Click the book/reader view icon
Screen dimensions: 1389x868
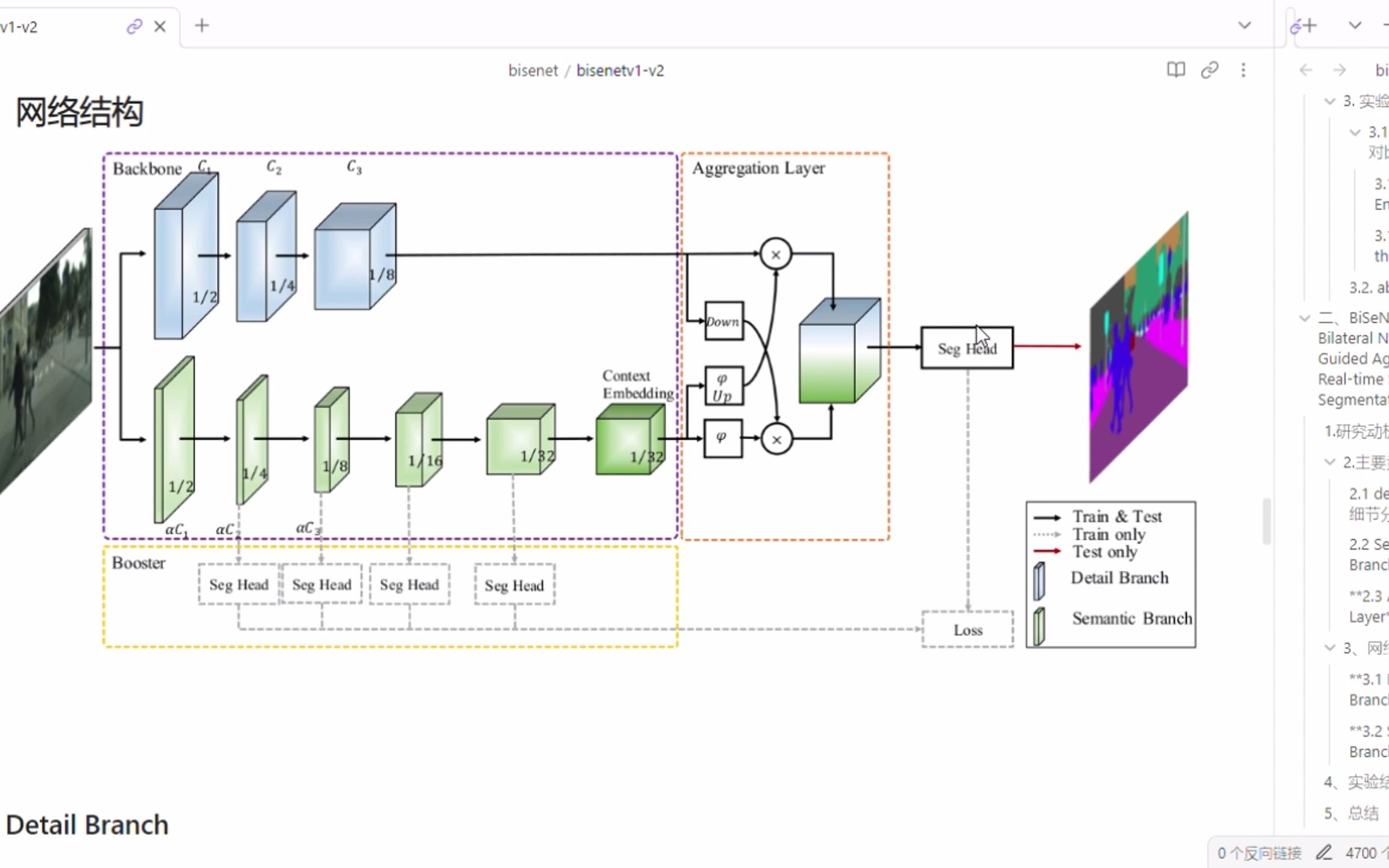(x=1176, y=70)
